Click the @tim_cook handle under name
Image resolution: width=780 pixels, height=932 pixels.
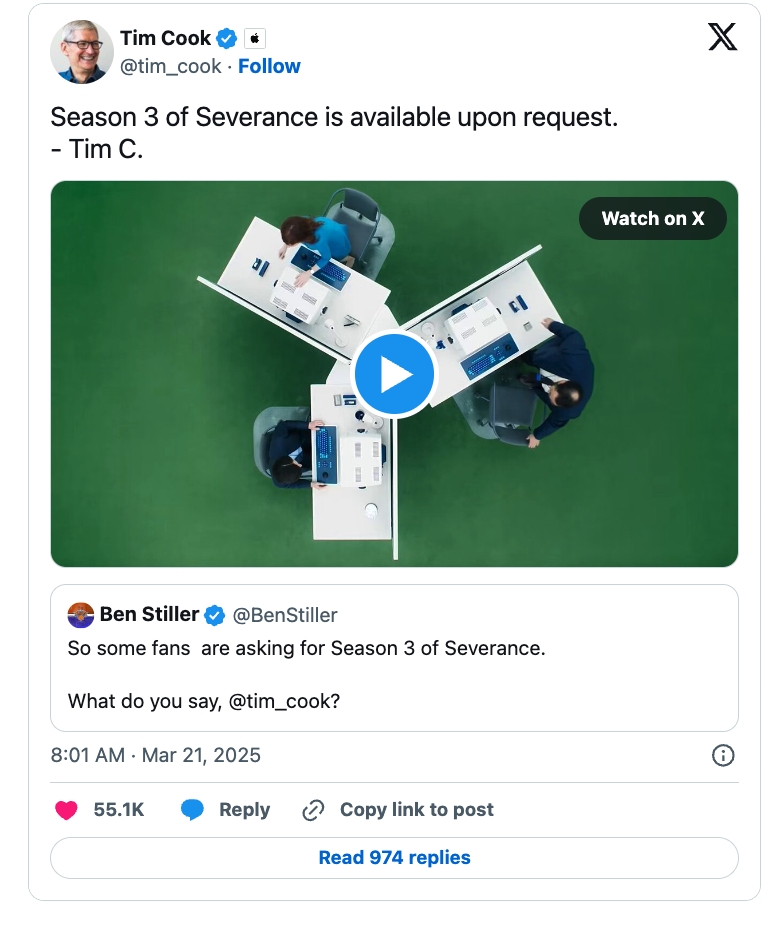click(170, 66)
